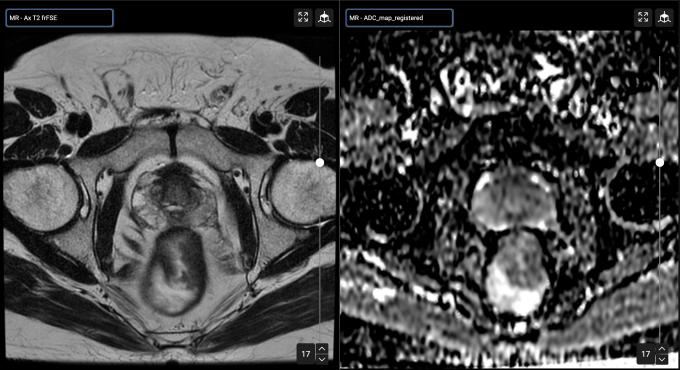Maximize the Ax T2 frFSE viewport
This screenshot has width=680, height=370.
pos(303,18)
